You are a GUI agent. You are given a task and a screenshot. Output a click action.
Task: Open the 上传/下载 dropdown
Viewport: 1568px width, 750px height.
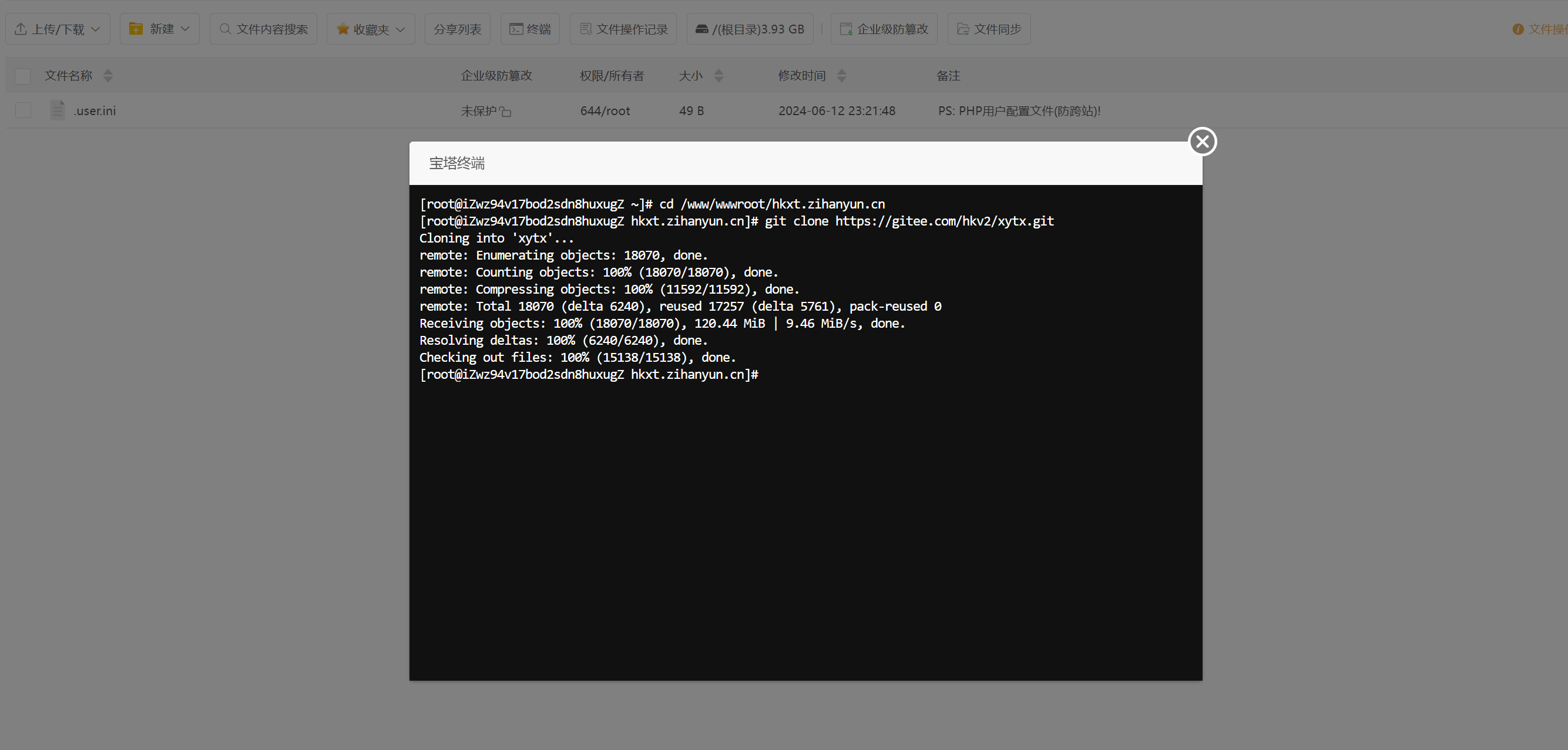click(x=58, y=29)
